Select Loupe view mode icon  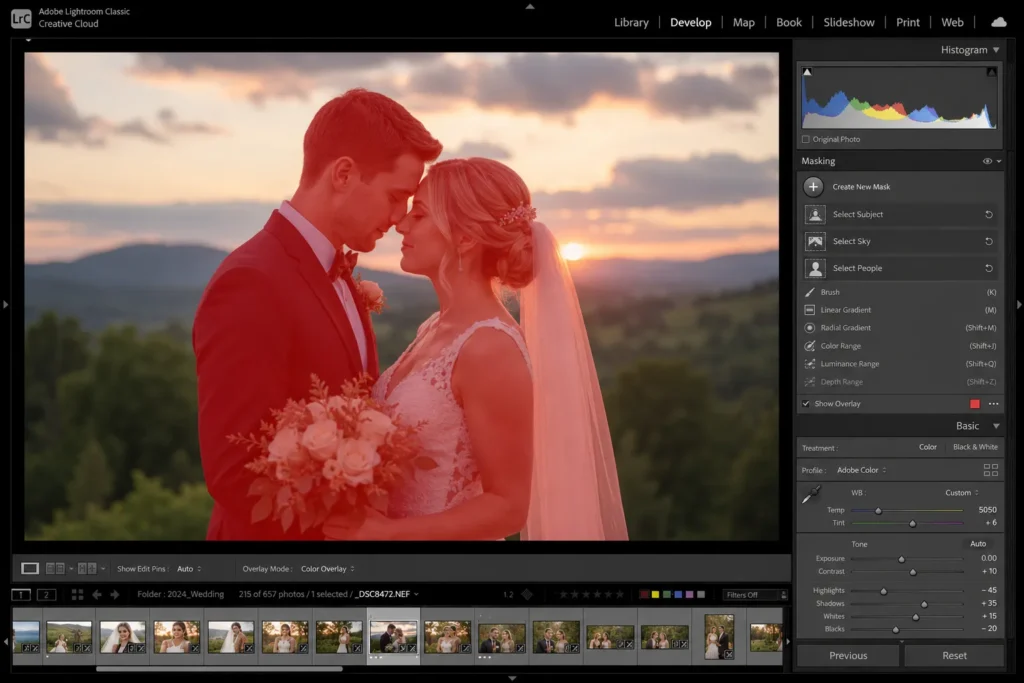[30, 569]
